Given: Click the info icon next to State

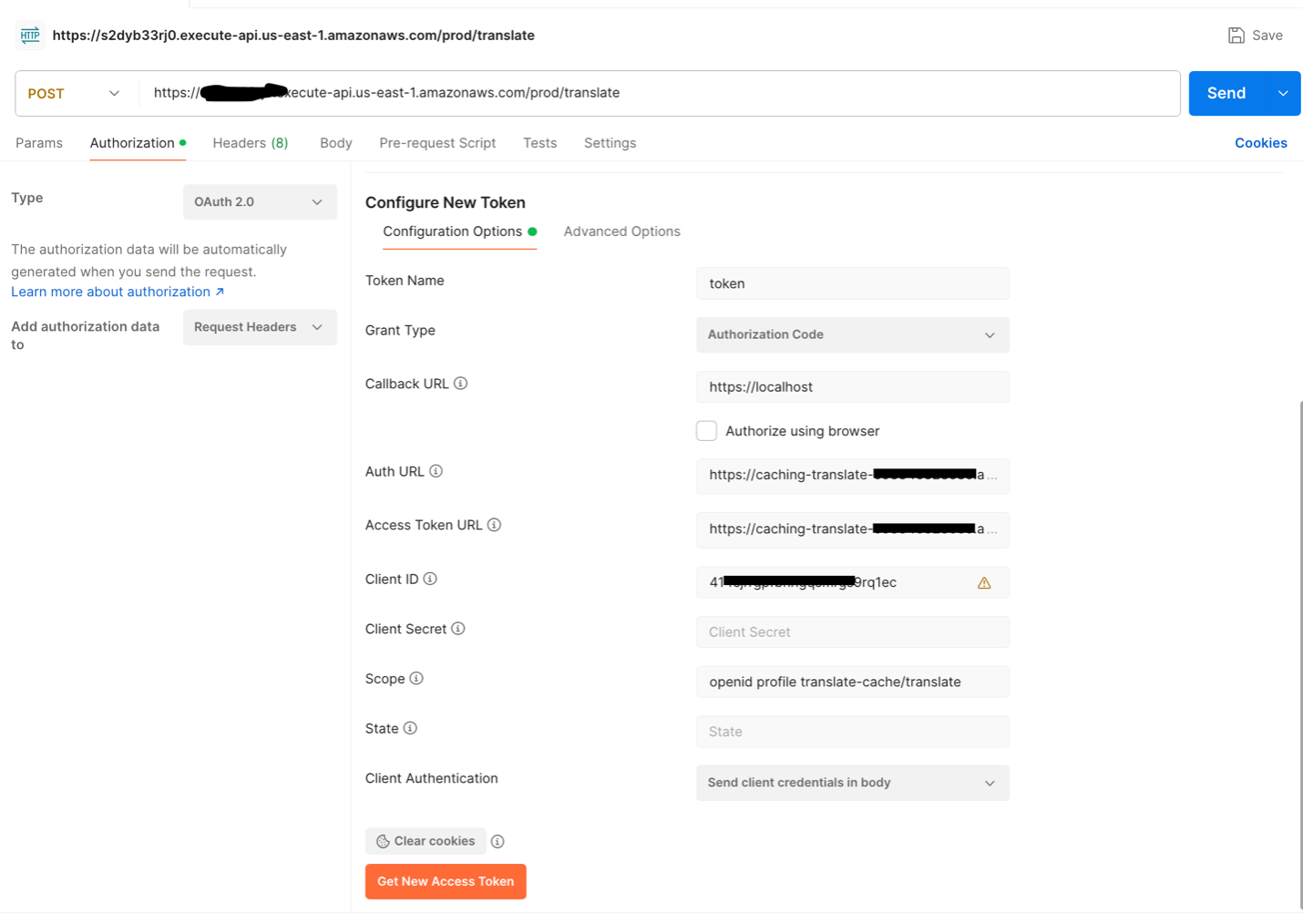Looking at the screenshot, I should pyautogui.click(x=410, y=728).
